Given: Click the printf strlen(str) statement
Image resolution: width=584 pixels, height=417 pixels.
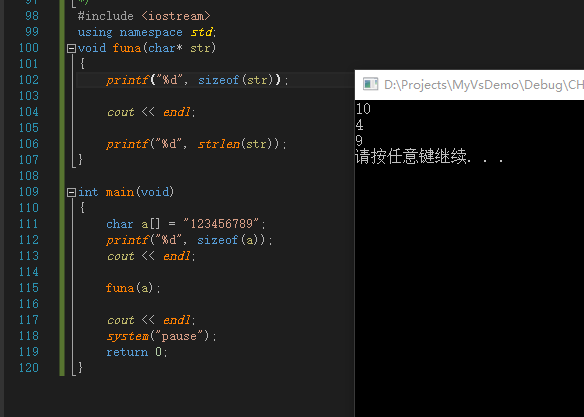Looking at the screenshot, I should tap(197, 144).
